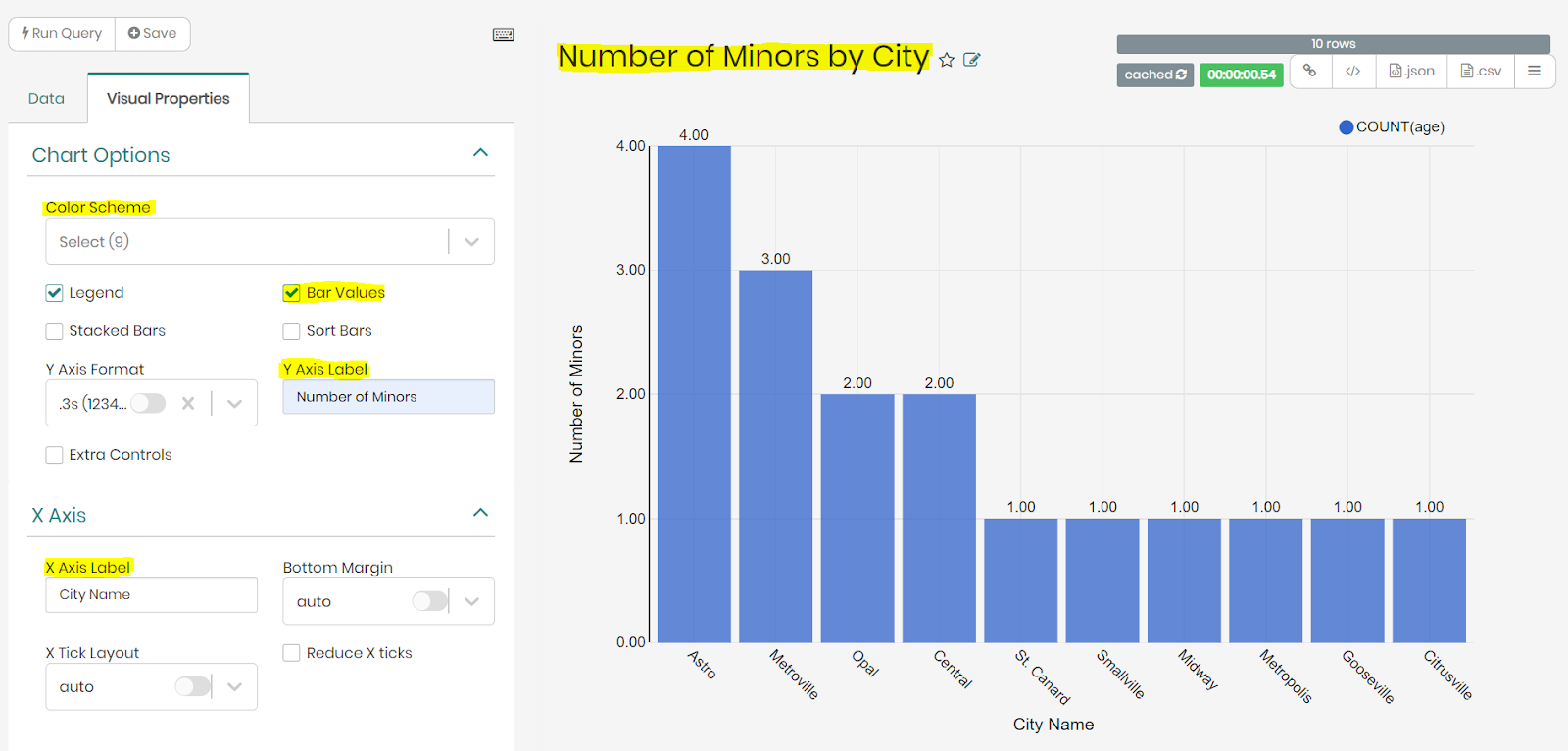1568x751 pixels.
Task: Click the keyboard shortcuts icon
Action: click(503, 35)
